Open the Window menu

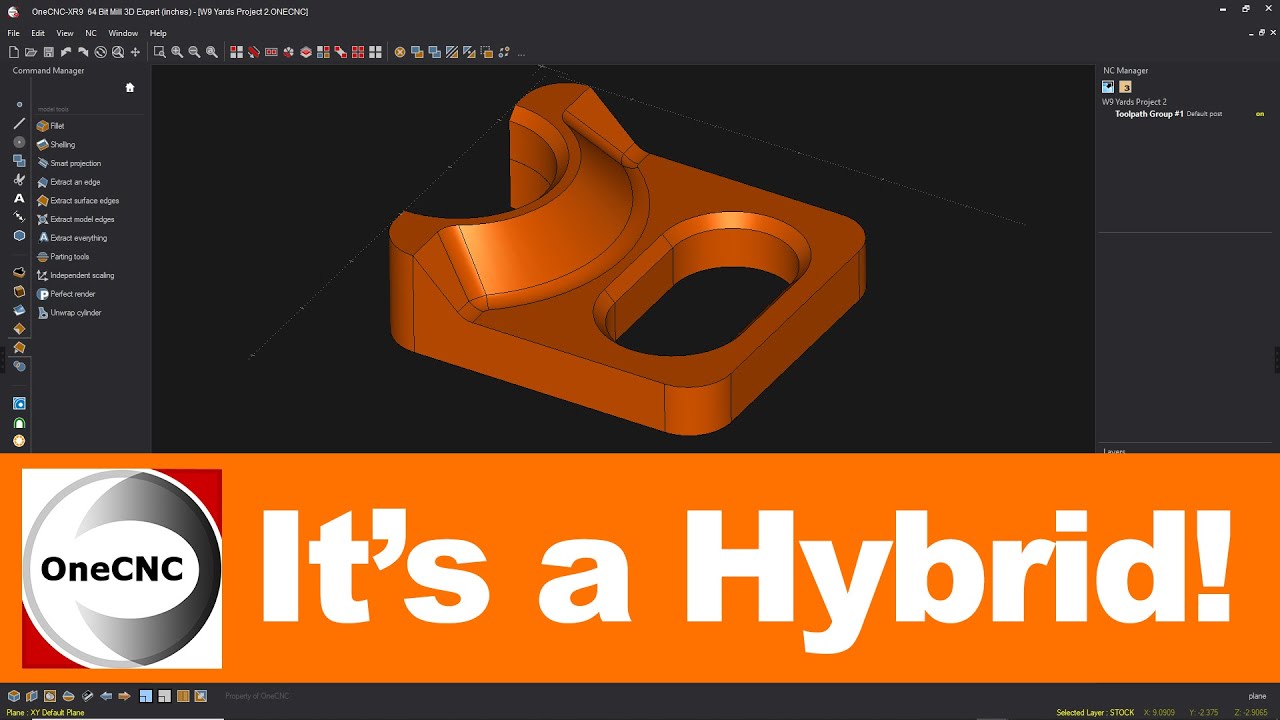pos(123,33)
